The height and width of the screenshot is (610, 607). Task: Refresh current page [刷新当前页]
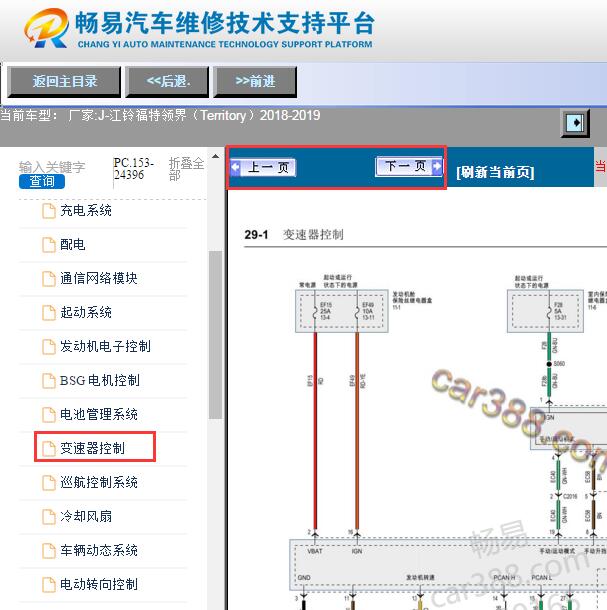pyautogui.click(x=495, y=172)
